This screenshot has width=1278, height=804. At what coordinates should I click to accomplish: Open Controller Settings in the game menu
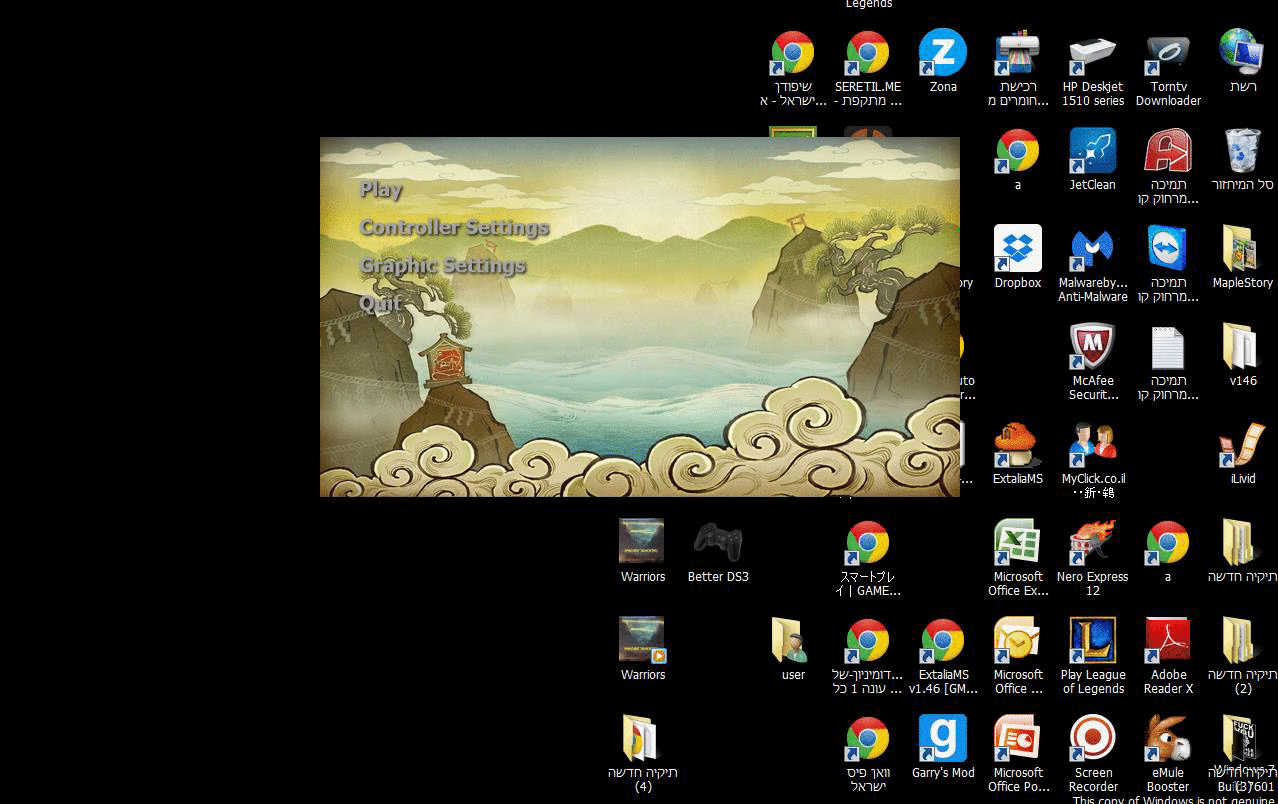(x=454, y=227)
